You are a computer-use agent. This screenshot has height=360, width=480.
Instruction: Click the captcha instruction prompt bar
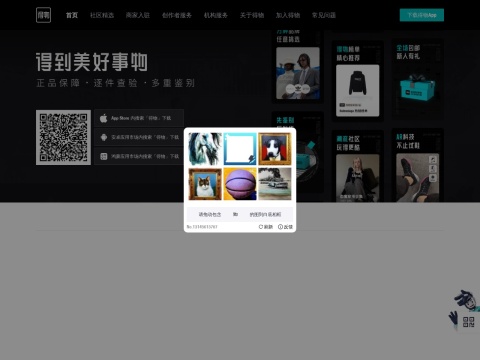[x=240, y=214]
